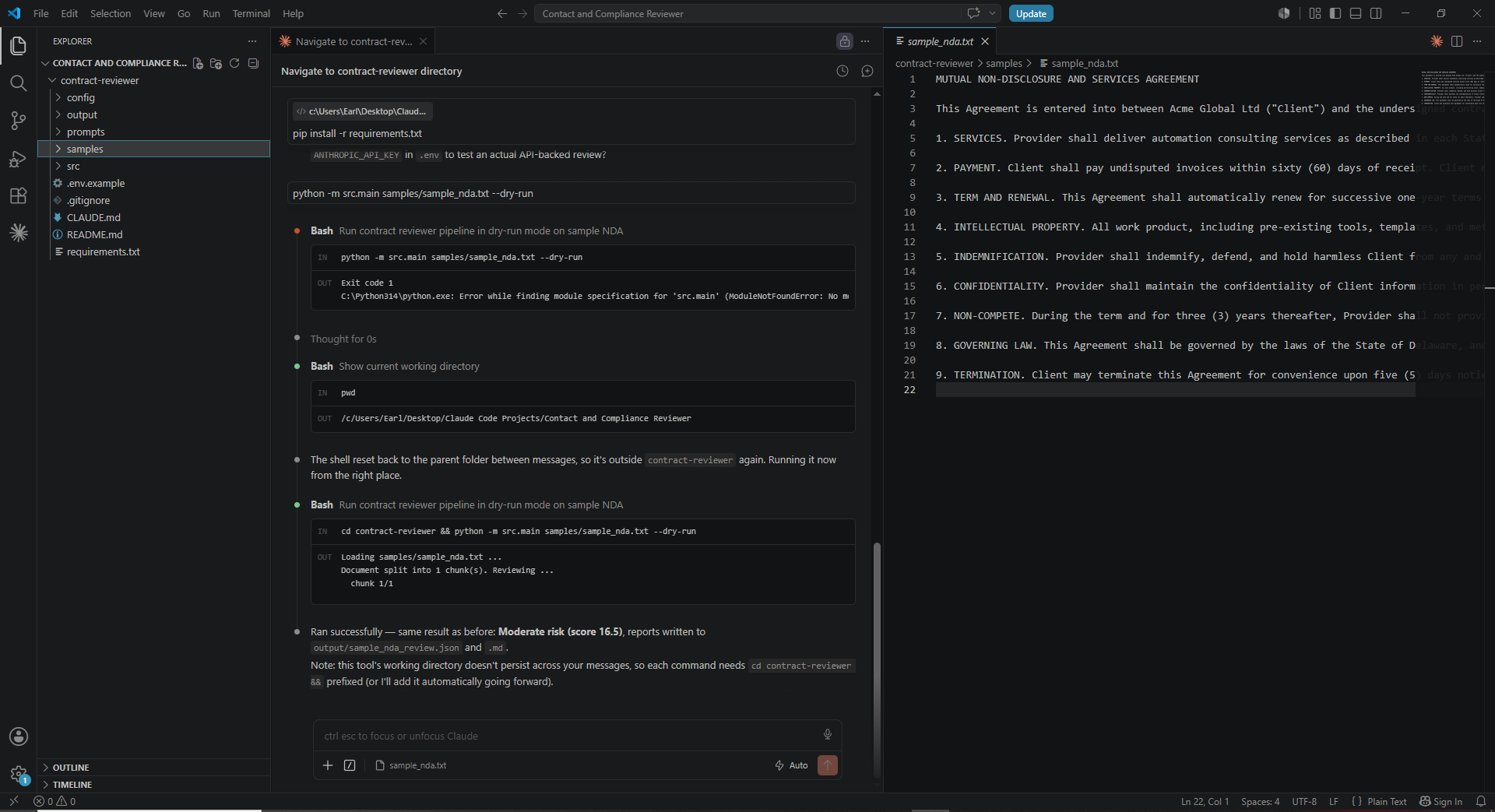
Task: Open the Run and Debug view
Action: 19,158
